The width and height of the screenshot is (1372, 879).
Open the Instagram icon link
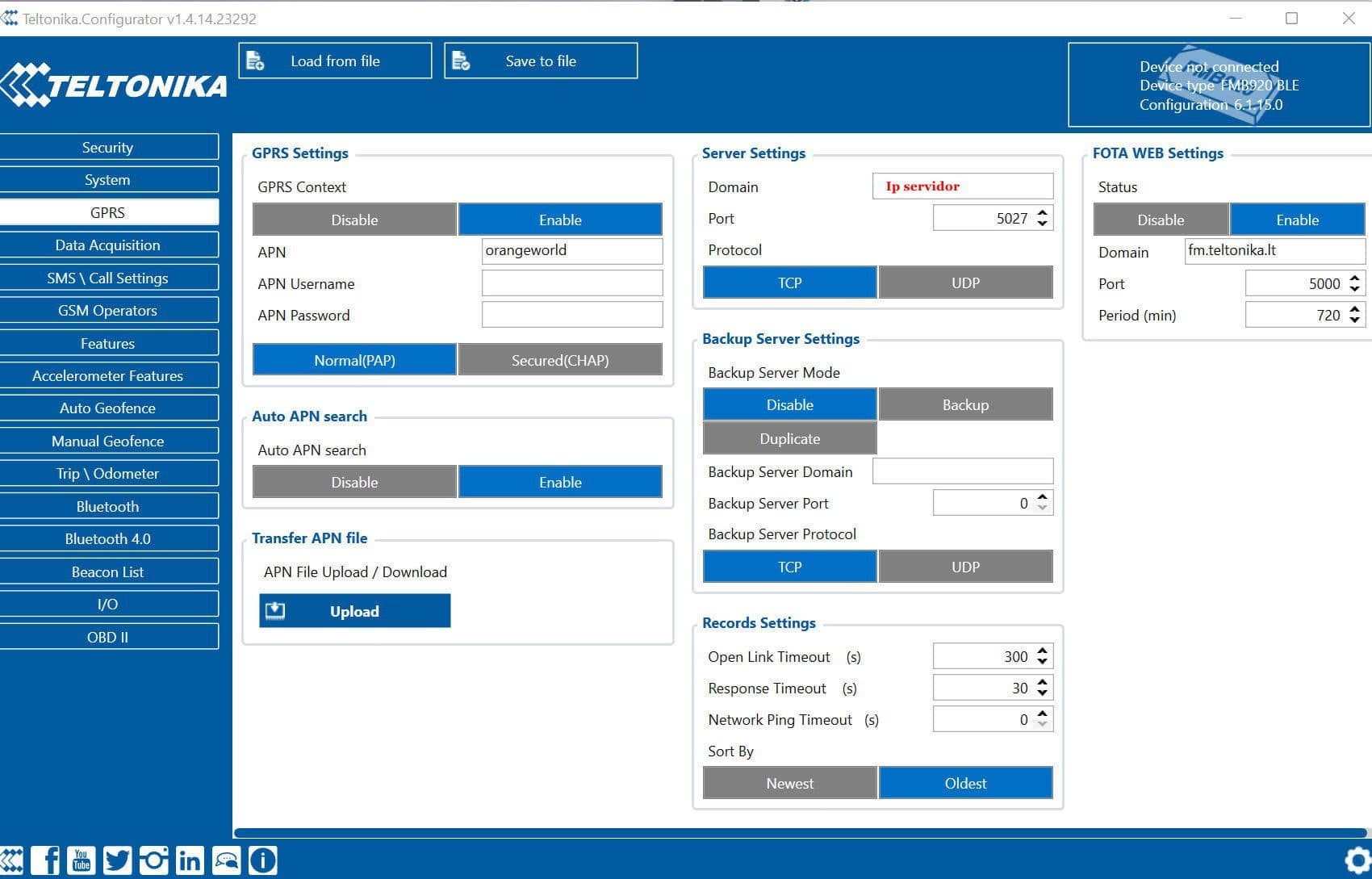coord(153,860)
